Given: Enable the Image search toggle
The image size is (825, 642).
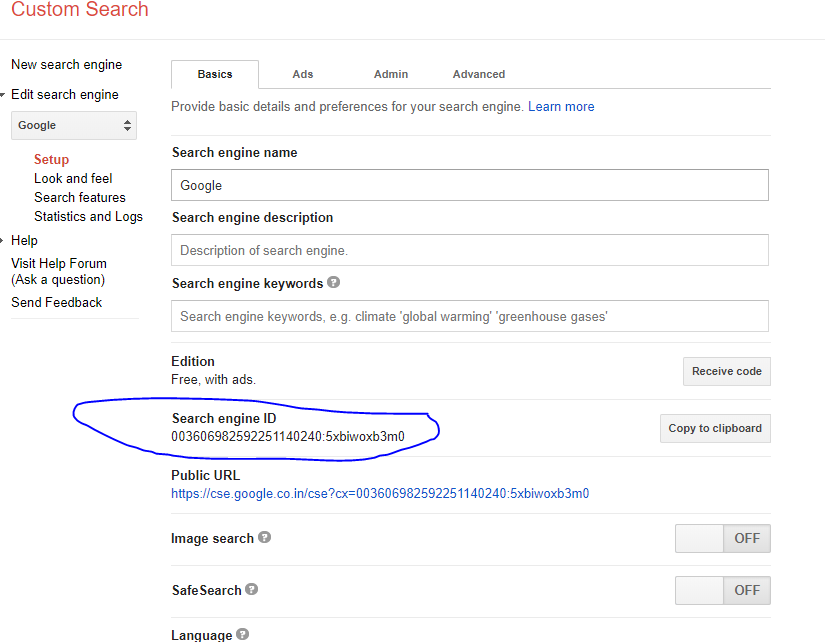Looking at the screenshot, I should tap(722, 538).
